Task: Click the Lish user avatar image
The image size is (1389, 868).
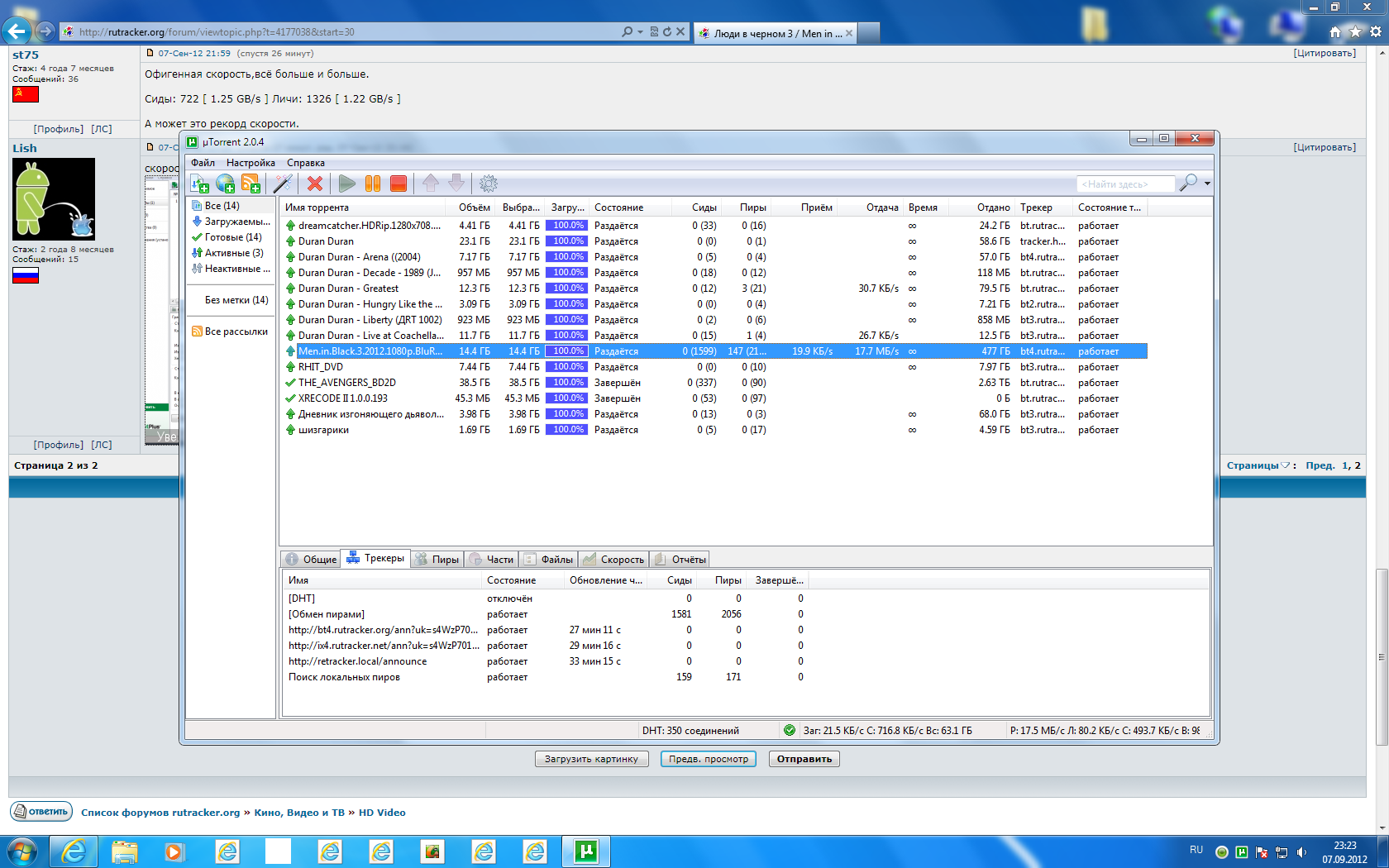Action: [54, 199]
